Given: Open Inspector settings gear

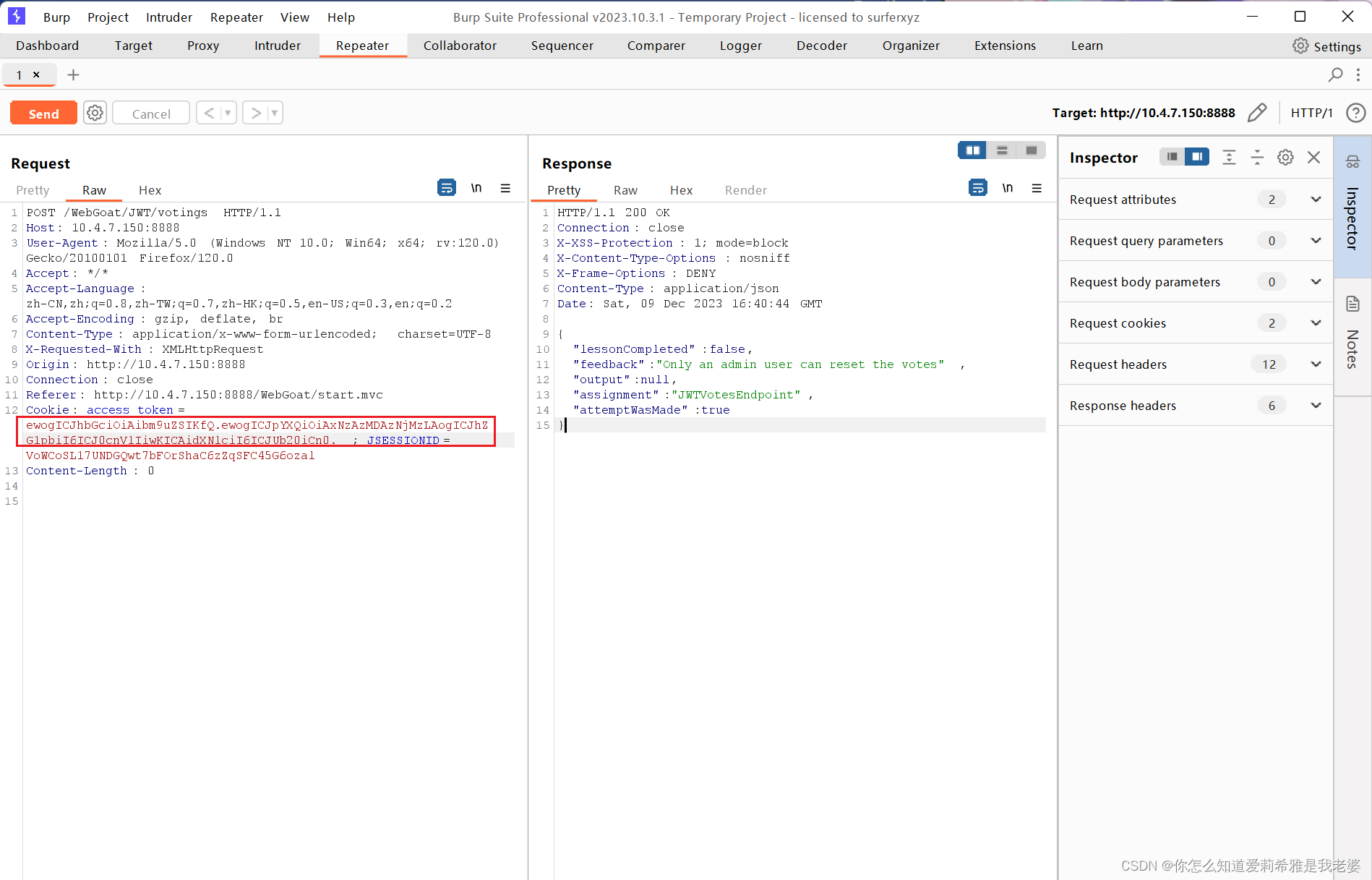Looking at the screenshot, I should coord(1285,157).
